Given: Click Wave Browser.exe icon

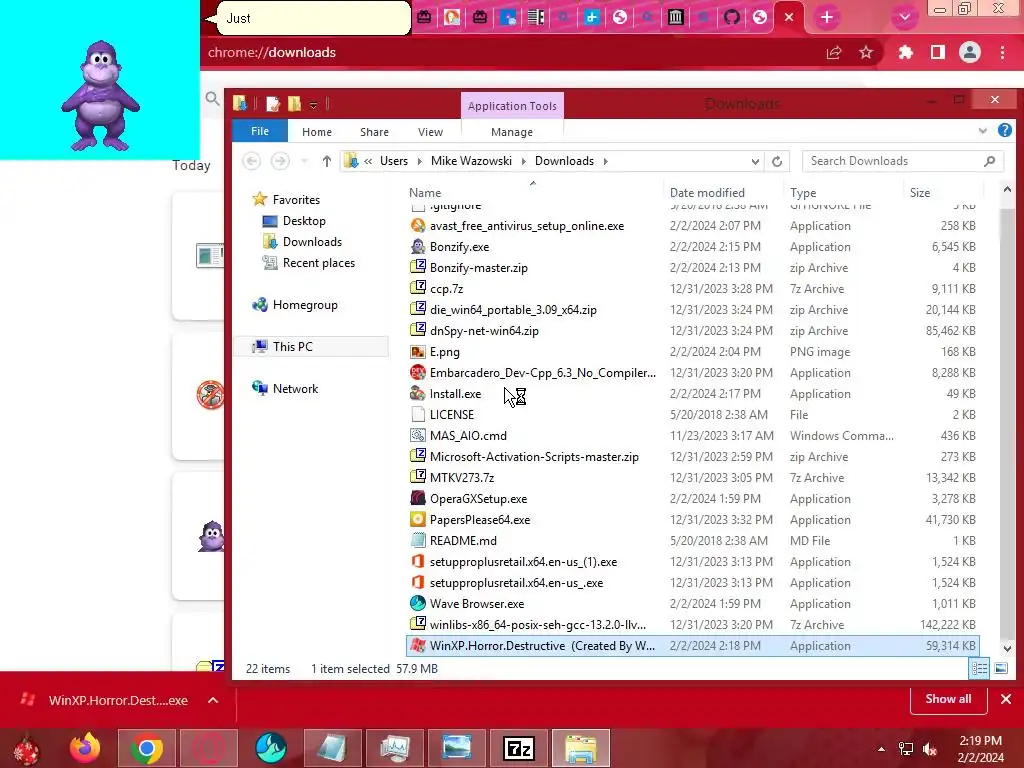Looking at the screenshot, I should point(417,603).
